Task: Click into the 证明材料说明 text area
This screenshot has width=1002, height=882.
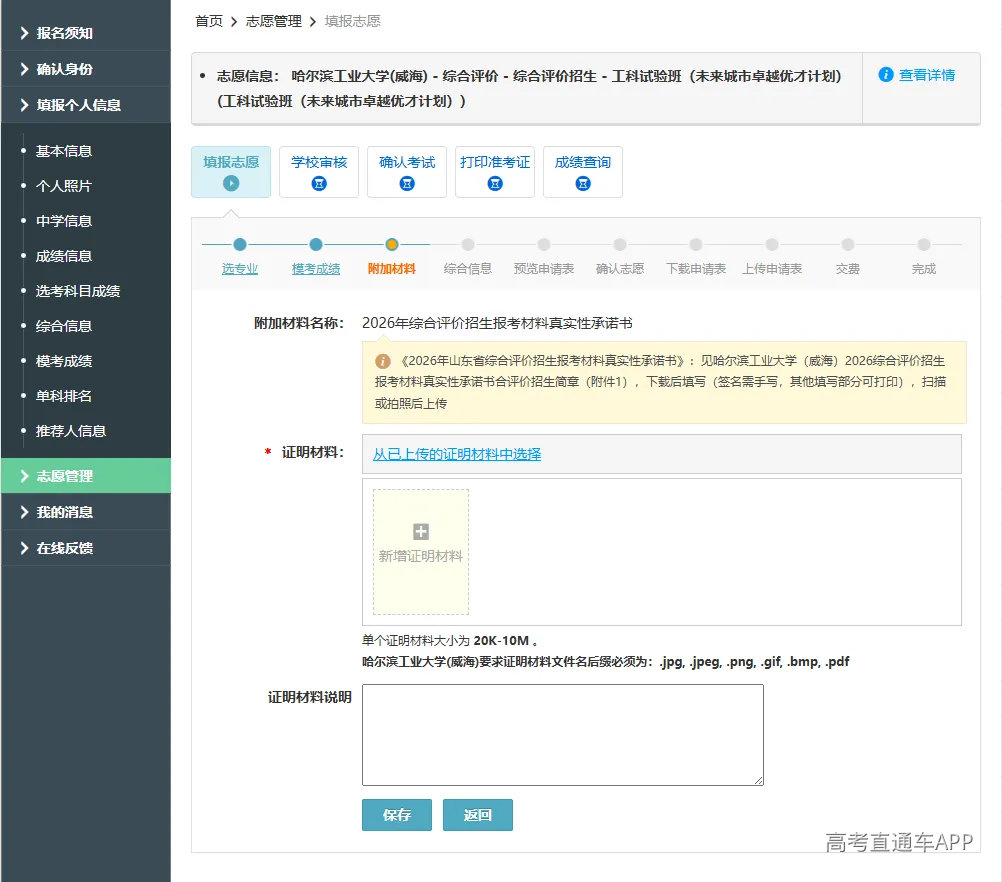Action: click(x=563, y=735)
